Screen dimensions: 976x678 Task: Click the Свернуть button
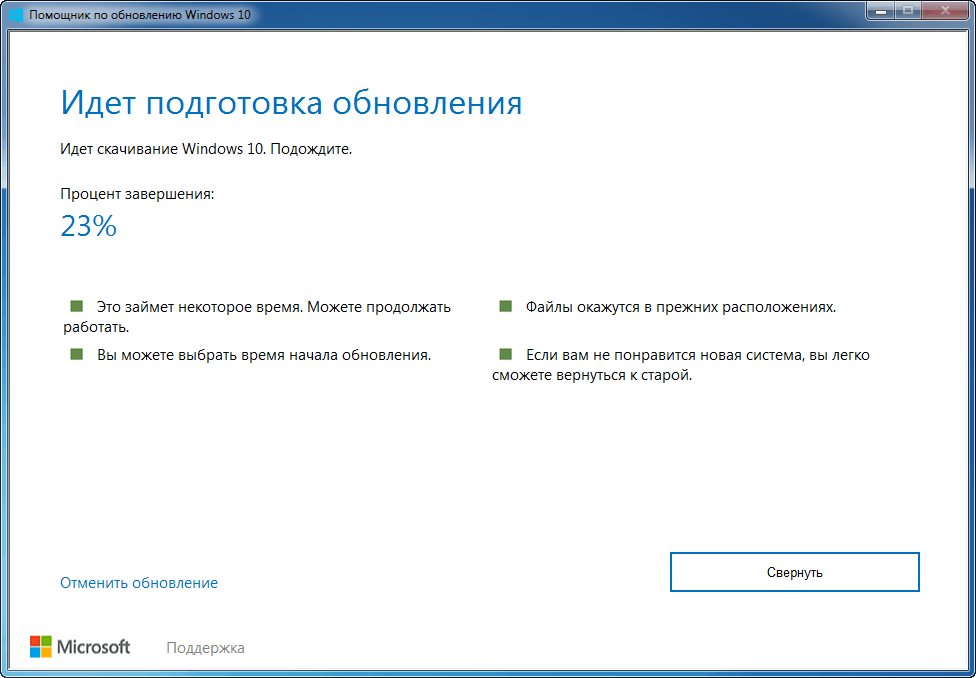(x=794, y=572)
